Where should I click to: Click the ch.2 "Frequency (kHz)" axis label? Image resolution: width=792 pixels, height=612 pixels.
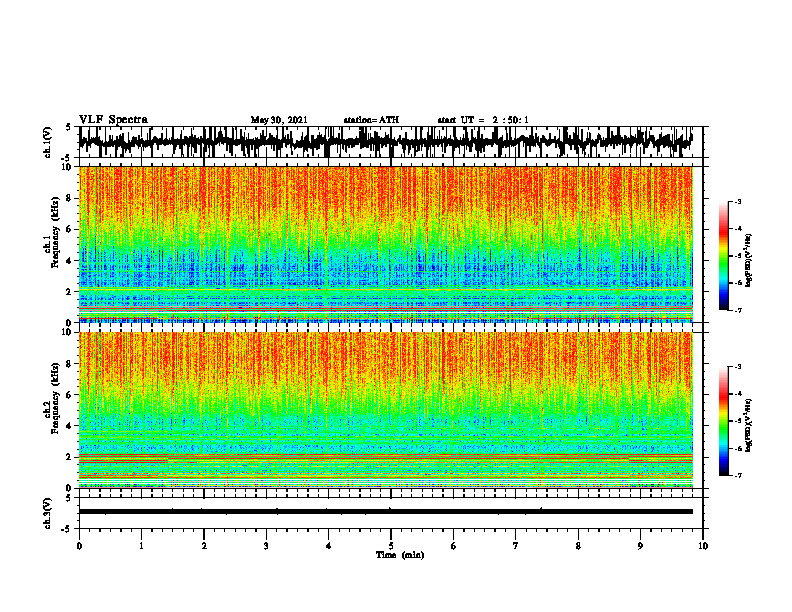coord(55,398)
